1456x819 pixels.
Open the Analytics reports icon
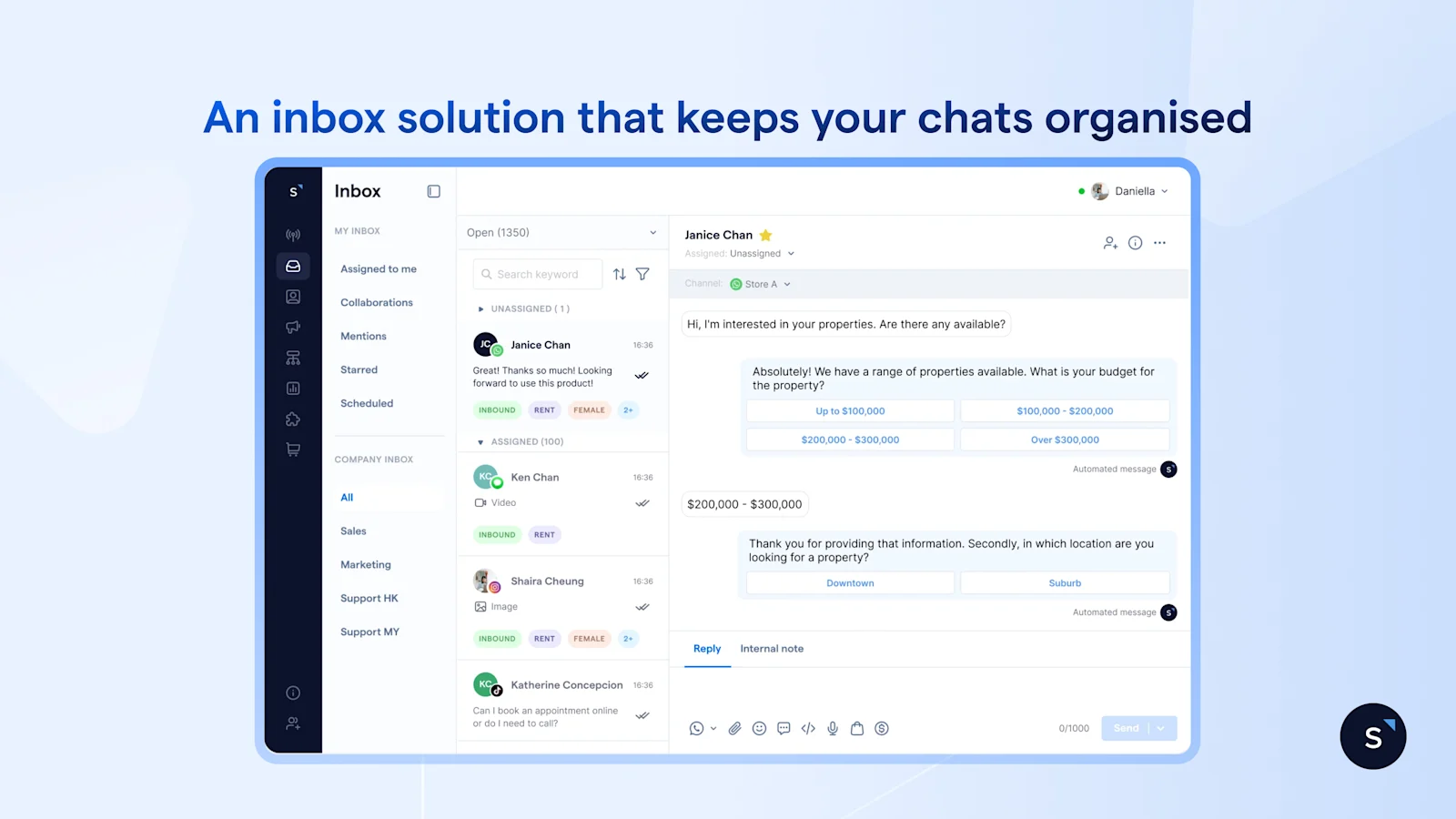pos(293,387)
